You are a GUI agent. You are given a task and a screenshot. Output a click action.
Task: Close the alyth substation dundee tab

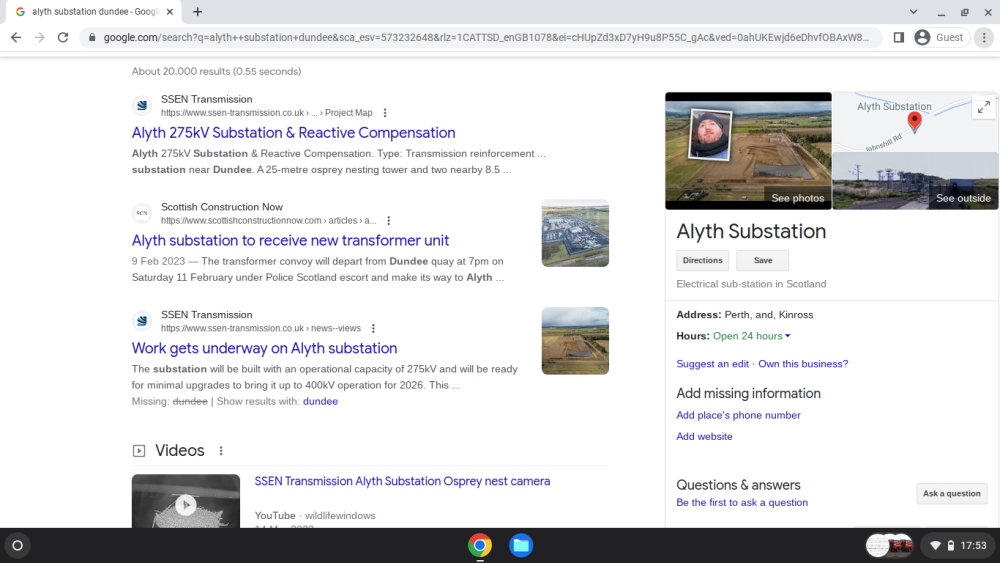pos(170,11)
